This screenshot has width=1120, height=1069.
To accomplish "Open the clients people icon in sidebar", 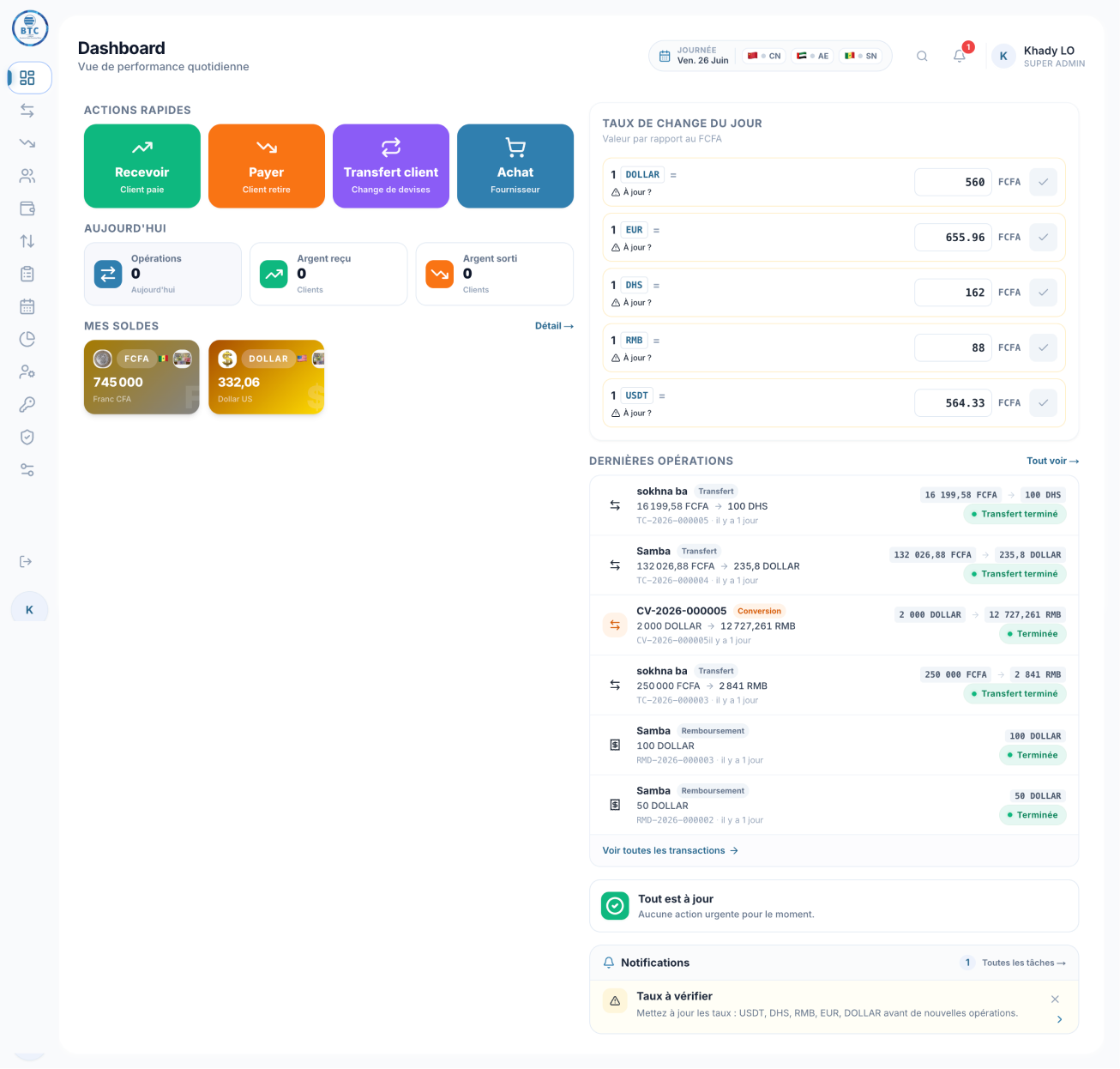I will pyautogui.click(x=27, y=176).
